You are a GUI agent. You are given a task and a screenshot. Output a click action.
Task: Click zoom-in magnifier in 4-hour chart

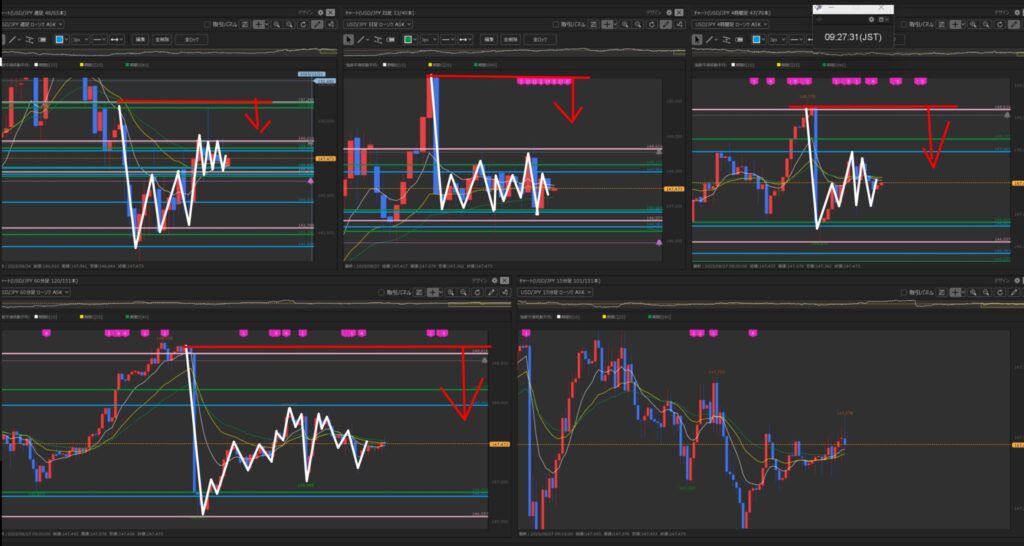(973, 24)
